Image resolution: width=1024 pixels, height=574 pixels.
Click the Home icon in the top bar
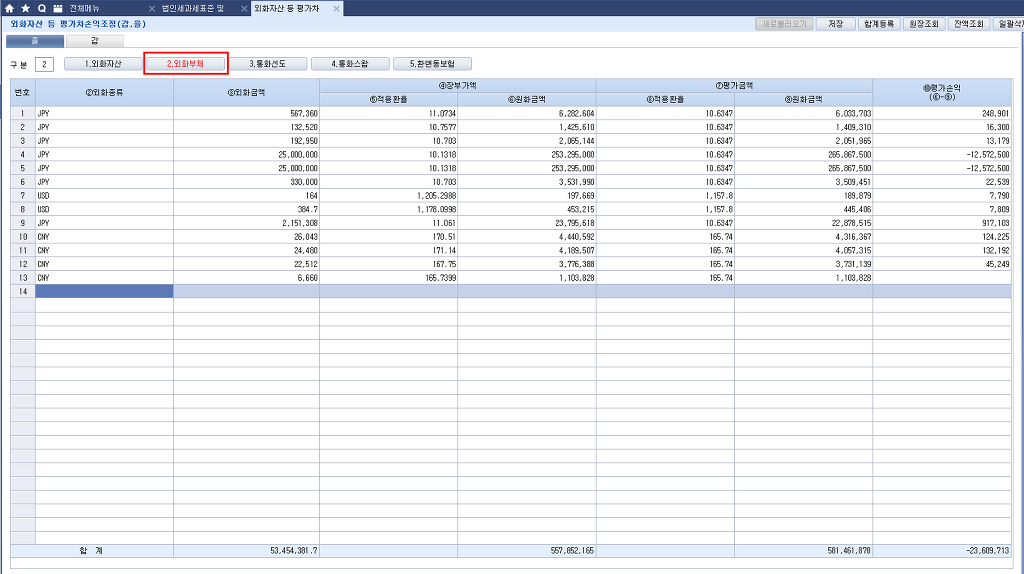click(10, 8)
